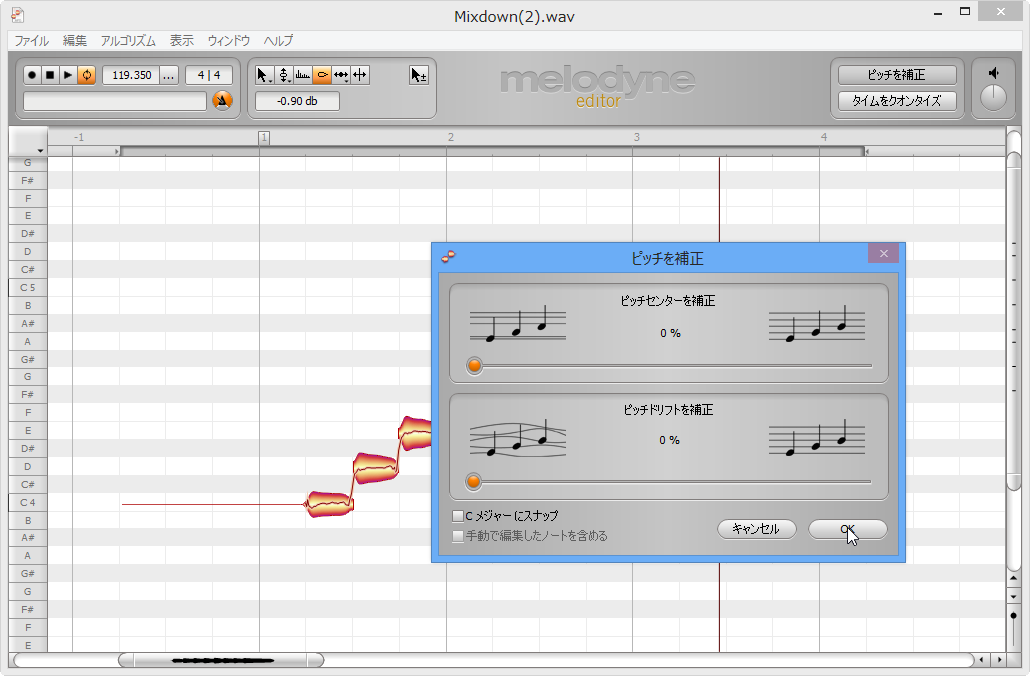Click the C 5 label in pitch ruler
Image resolution: width=1030 pixels, height=676 pixels.
[x=28, y=288]
